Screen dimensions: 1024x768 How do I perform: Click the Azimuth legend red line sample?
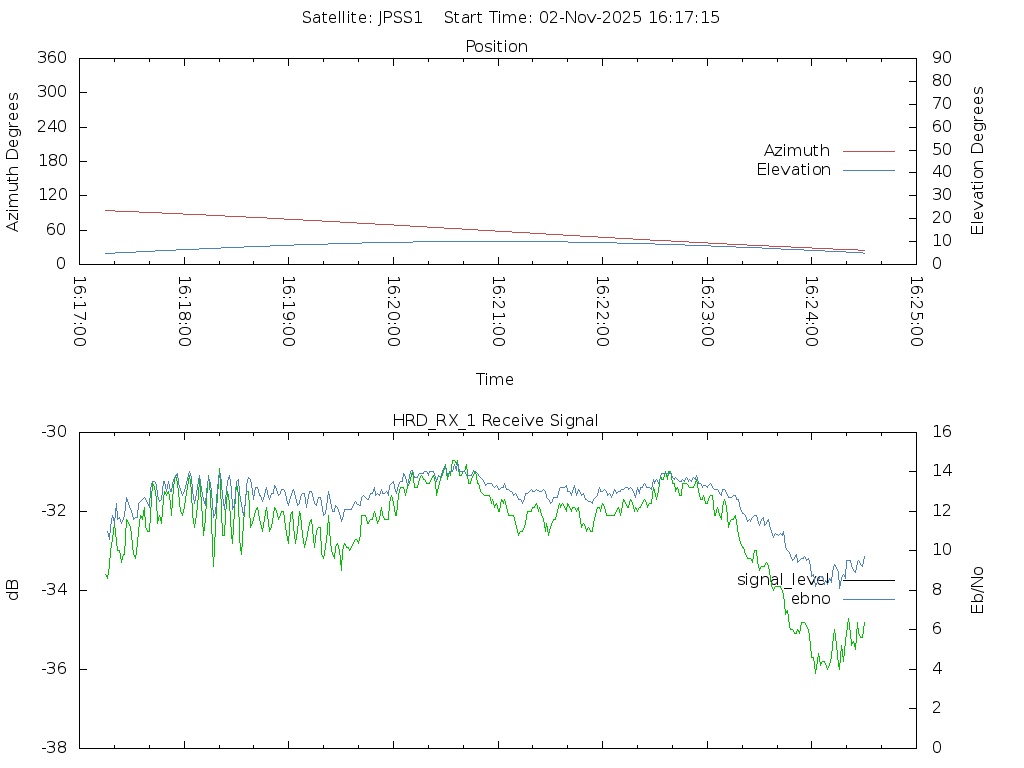pyautogui.click(x=868, y=151)
